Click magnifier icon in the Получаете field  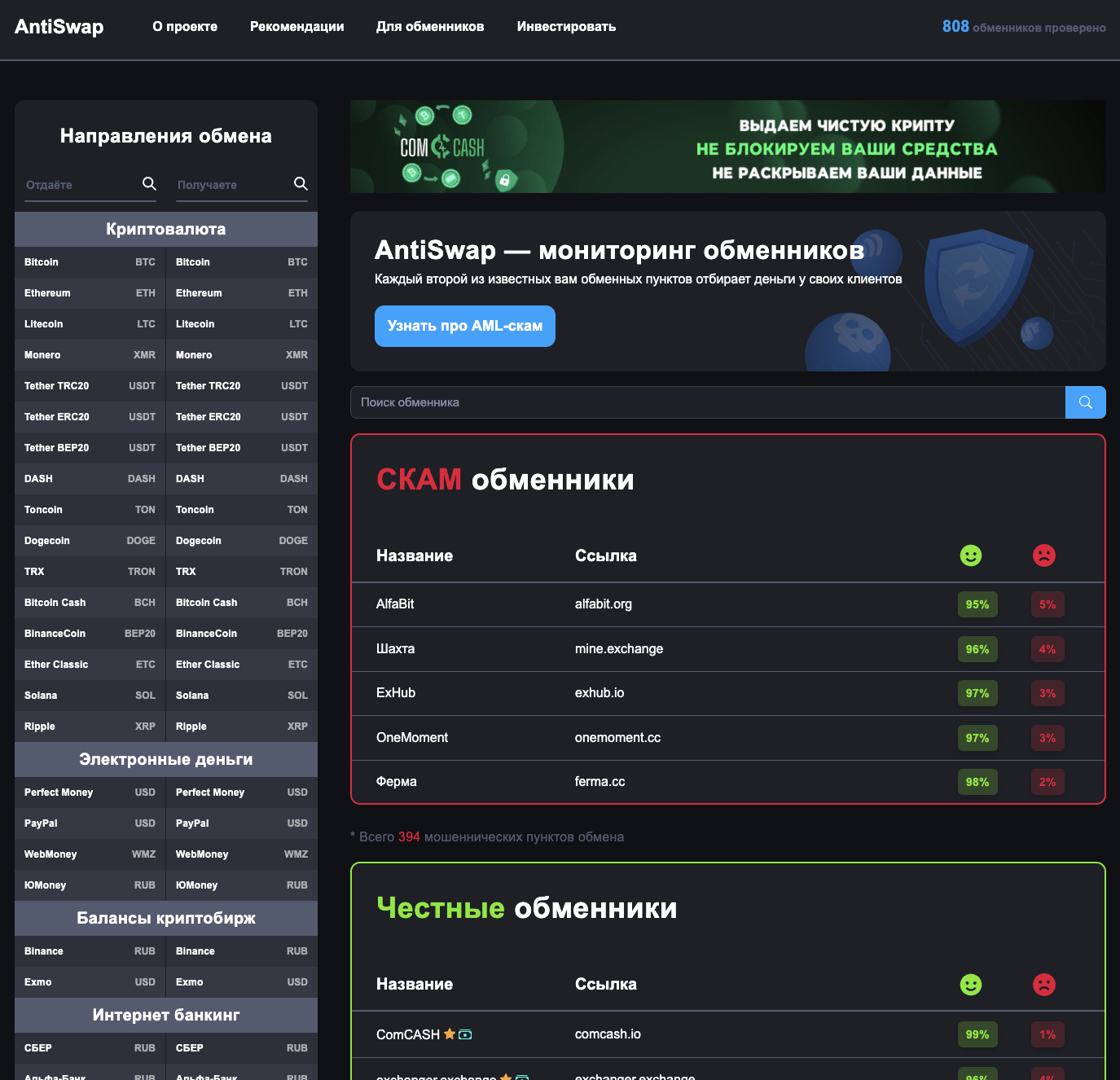(x=301, y=184)
